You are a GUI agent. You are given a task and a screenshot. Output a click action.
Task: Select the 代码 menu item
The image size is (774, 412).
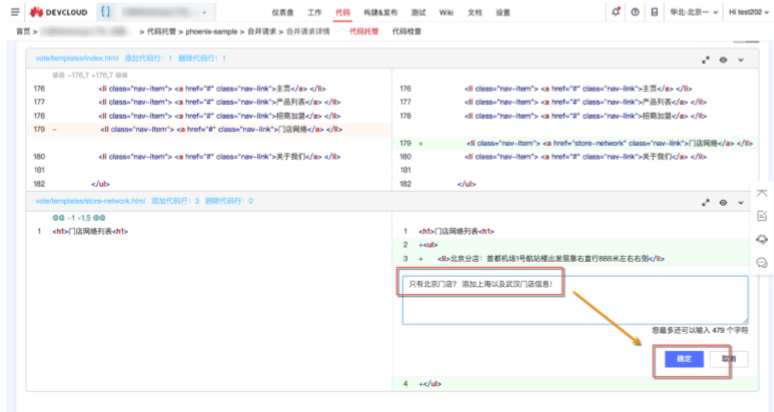coord(342,12)
